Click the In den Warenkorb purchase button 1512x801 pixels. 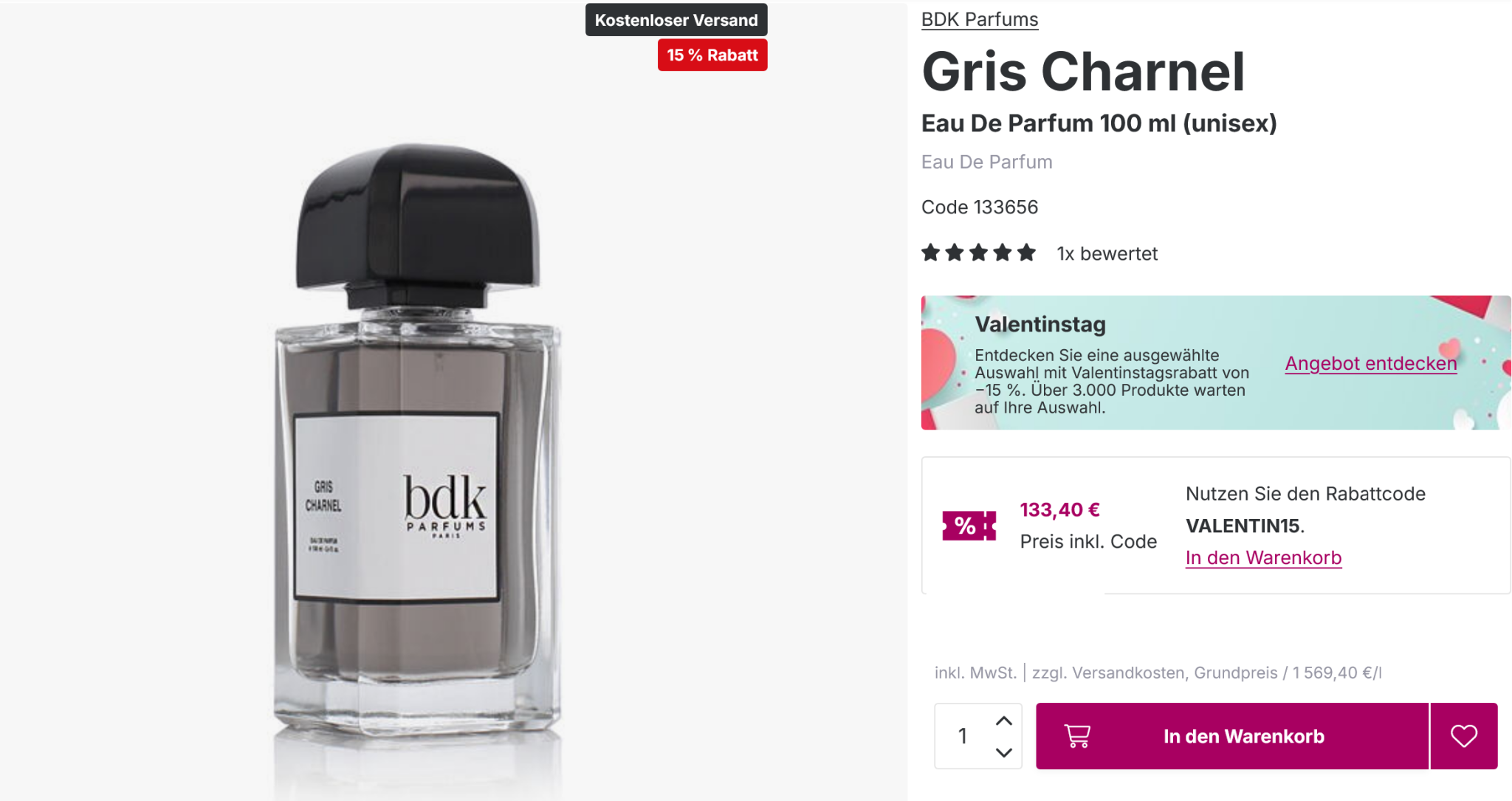1232,736
